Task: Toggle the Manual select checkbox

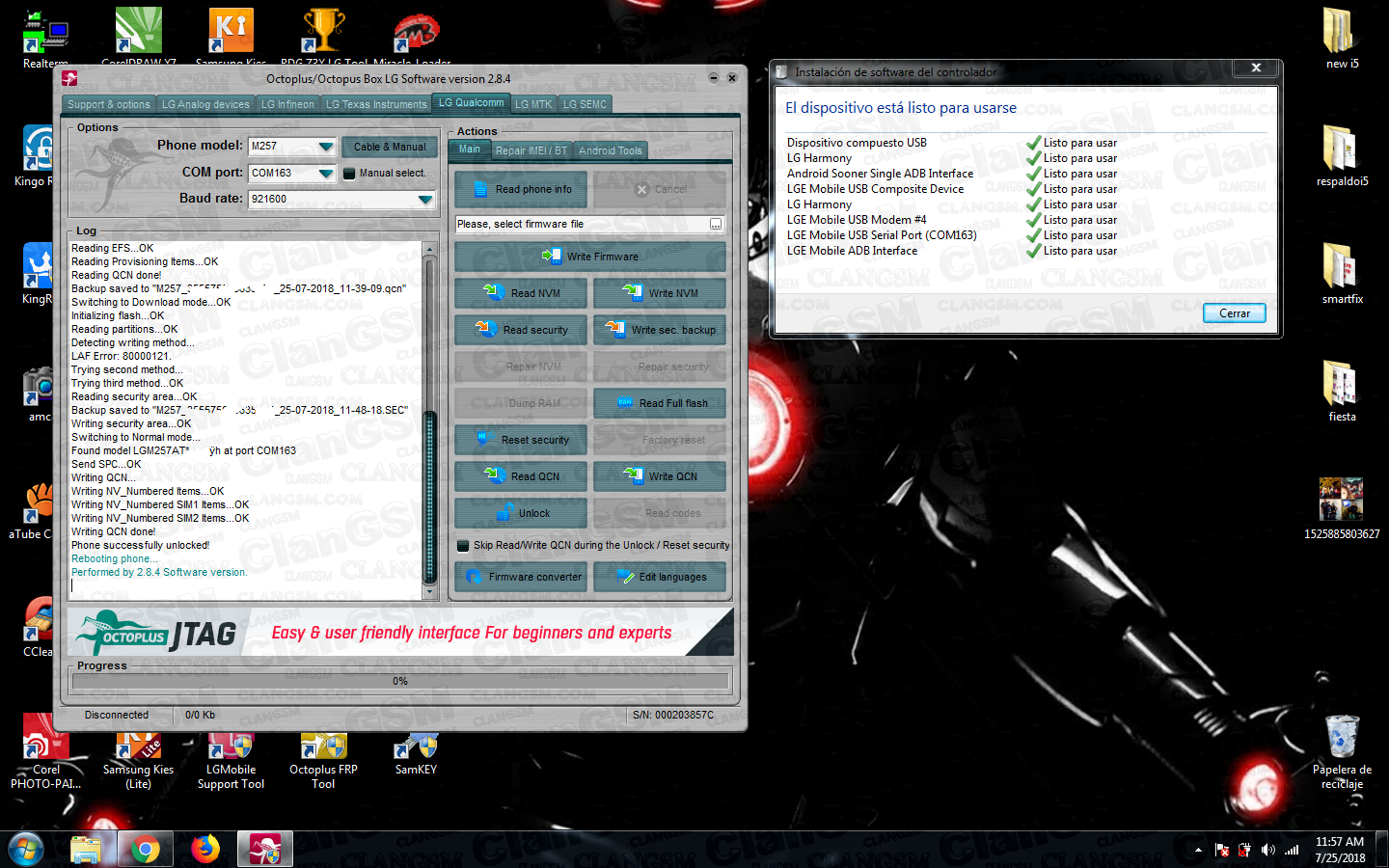Action: click(349, 174)
